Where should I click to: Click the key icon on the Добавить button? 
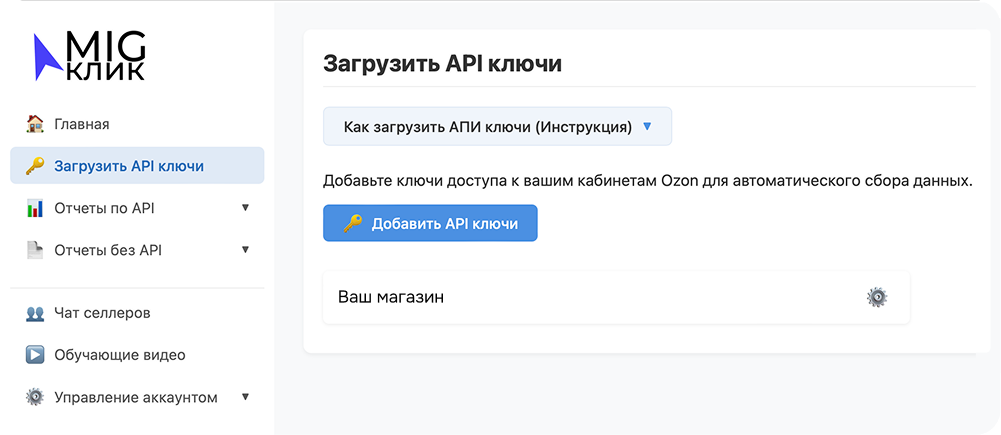(x=352, y=224)
